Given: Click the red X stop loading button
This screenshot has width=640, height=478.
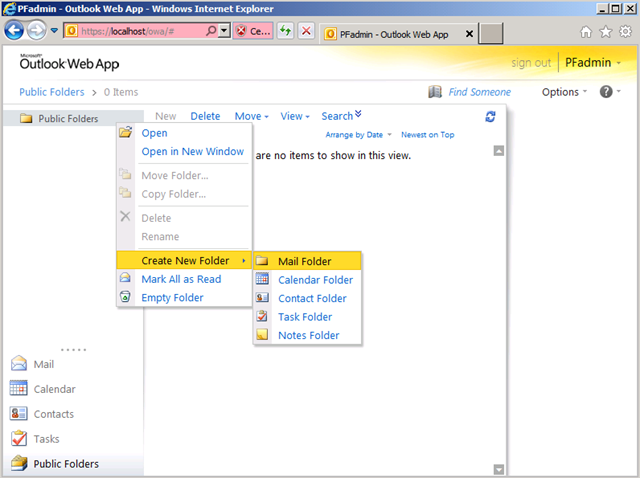Looking at the screenshot, I should [306, 31].
